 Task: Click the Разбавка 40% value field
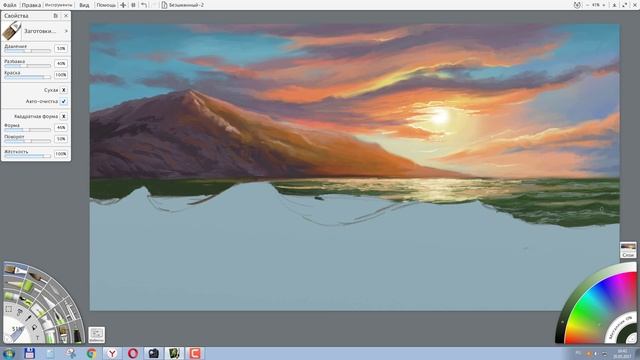[x=61, y=64]
